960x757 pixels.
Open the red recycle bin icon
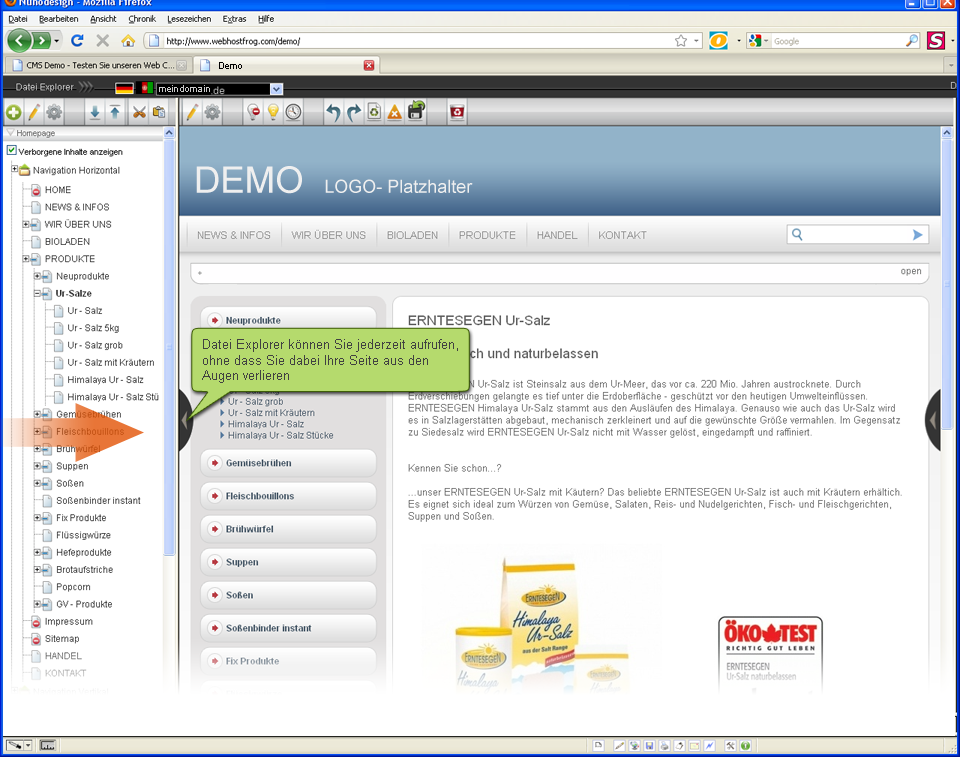click(457, 112)
